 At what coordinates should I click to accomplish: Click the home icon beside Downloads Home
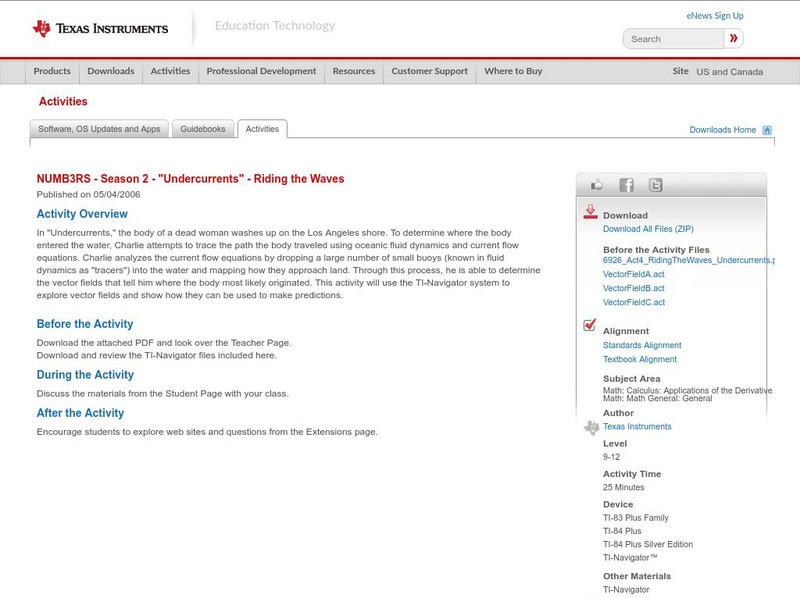pos(767,130)
